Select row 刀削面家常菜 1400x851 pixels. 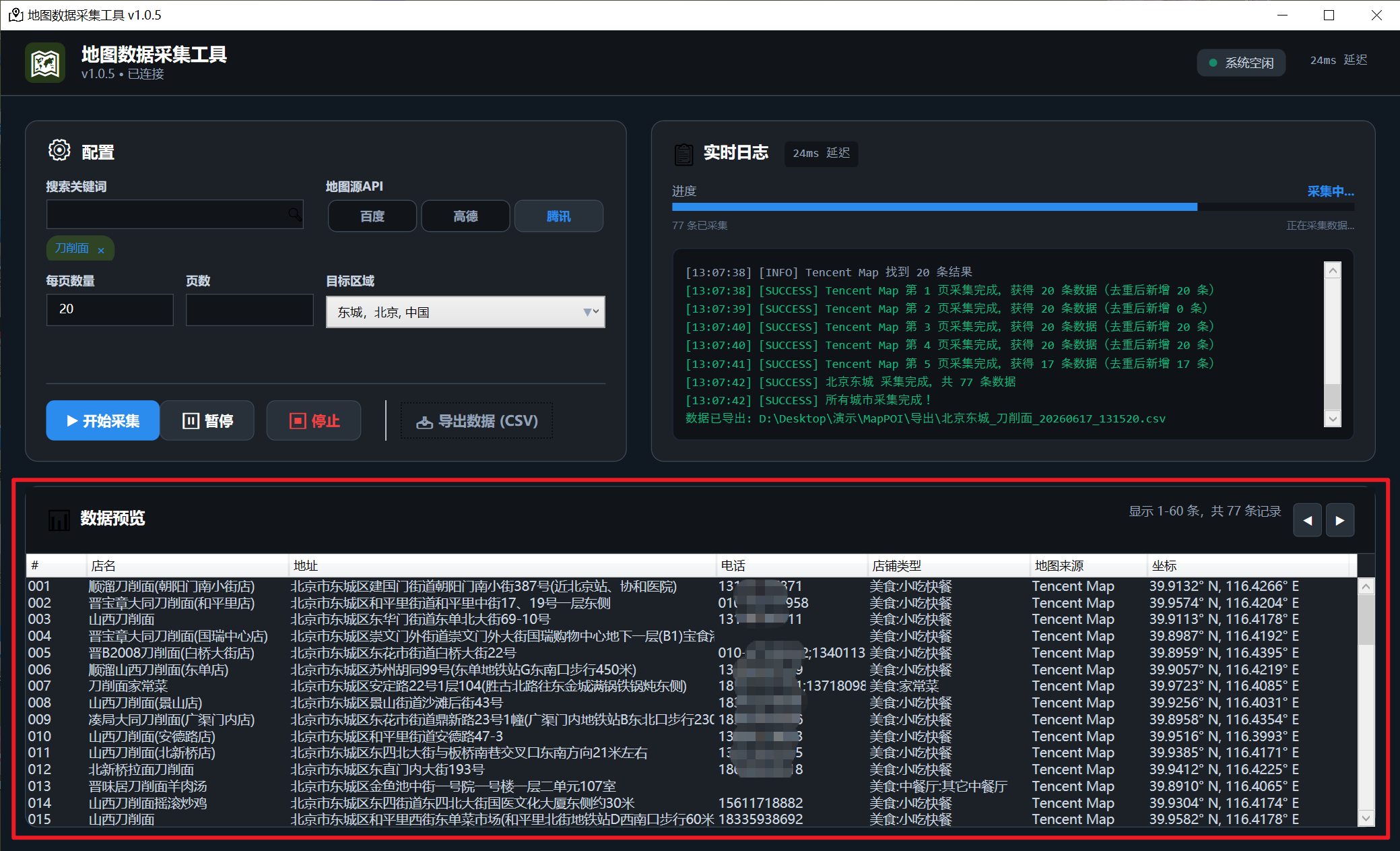click(692, 686)
